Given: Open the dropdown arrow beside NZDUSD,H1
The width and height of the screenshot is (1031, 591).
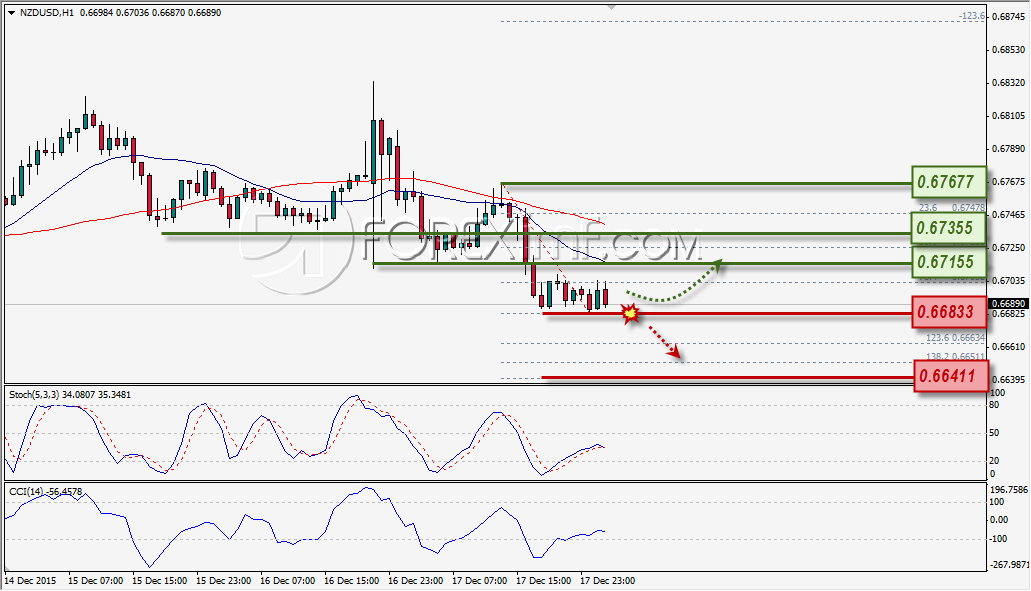Looking at the screenshot, I should click(11, 12).
